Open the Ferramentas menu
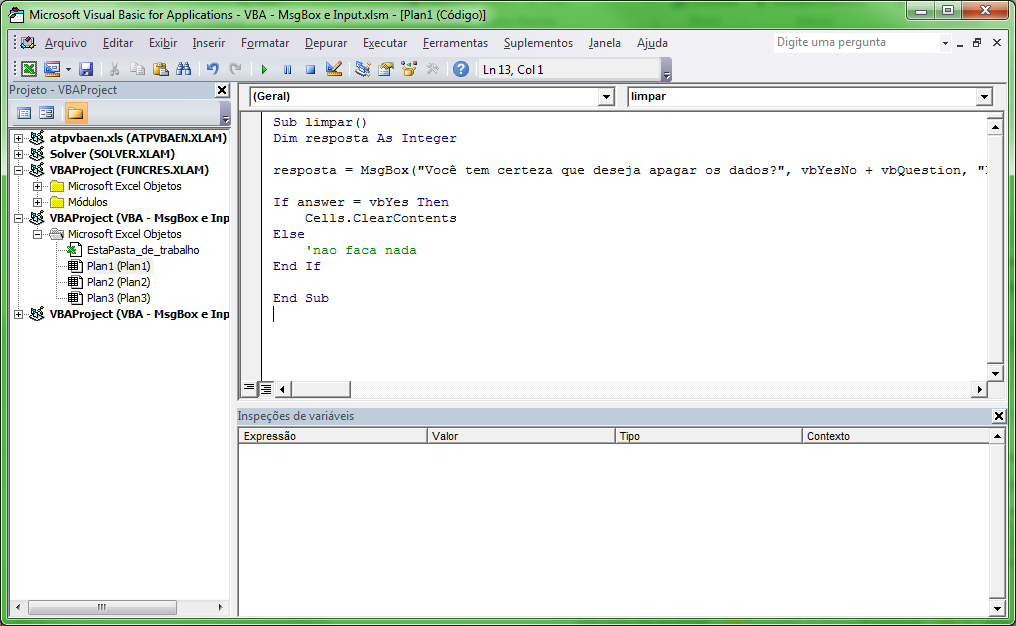The image size is (1016, 626). (456, 43)
